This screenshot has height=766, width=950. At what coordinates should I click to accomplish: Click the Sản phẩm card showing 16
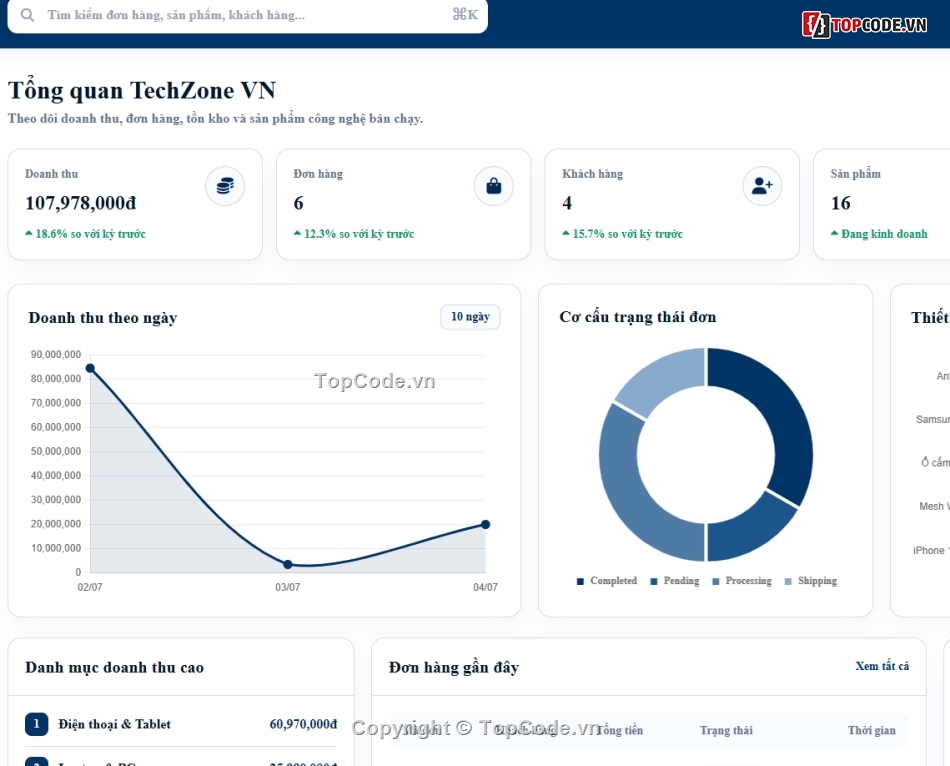coord(882,204)
